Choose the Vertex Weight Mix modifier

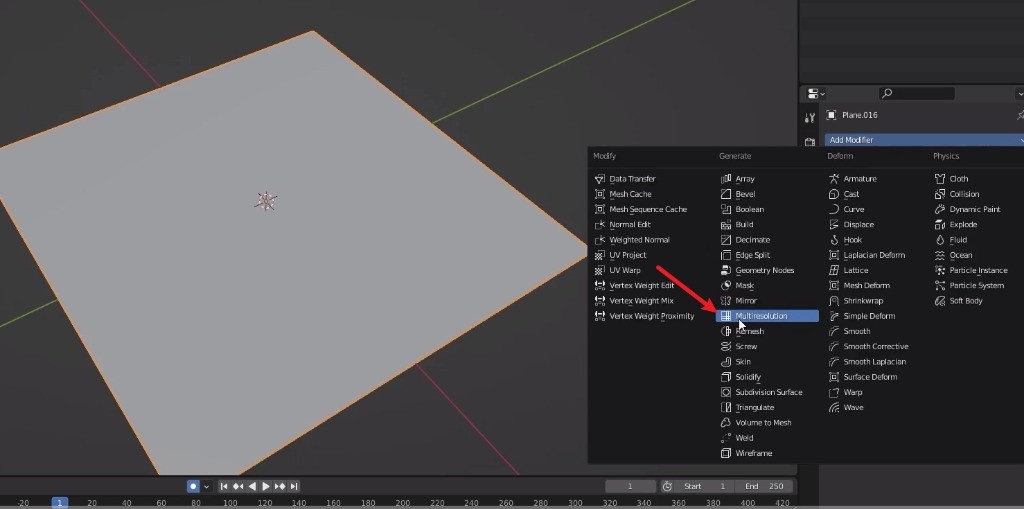[x=633, y=301]
